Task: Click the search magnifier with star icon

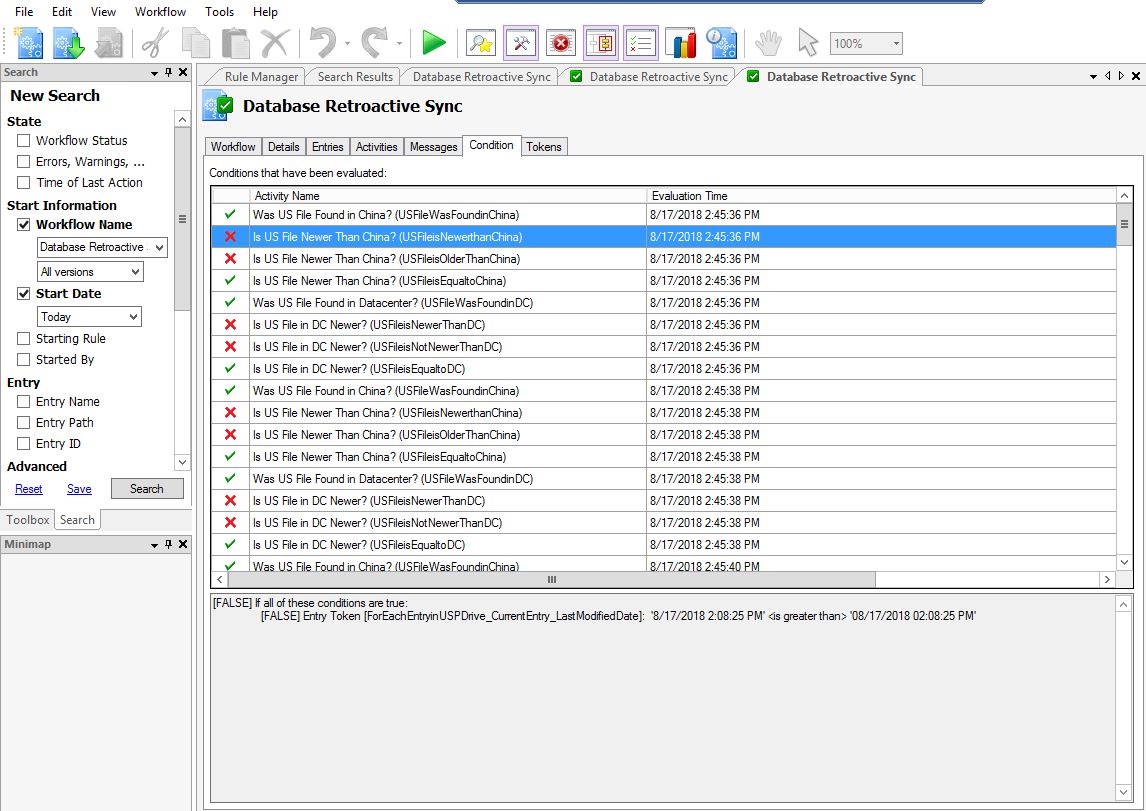Action: pos(481,43)
